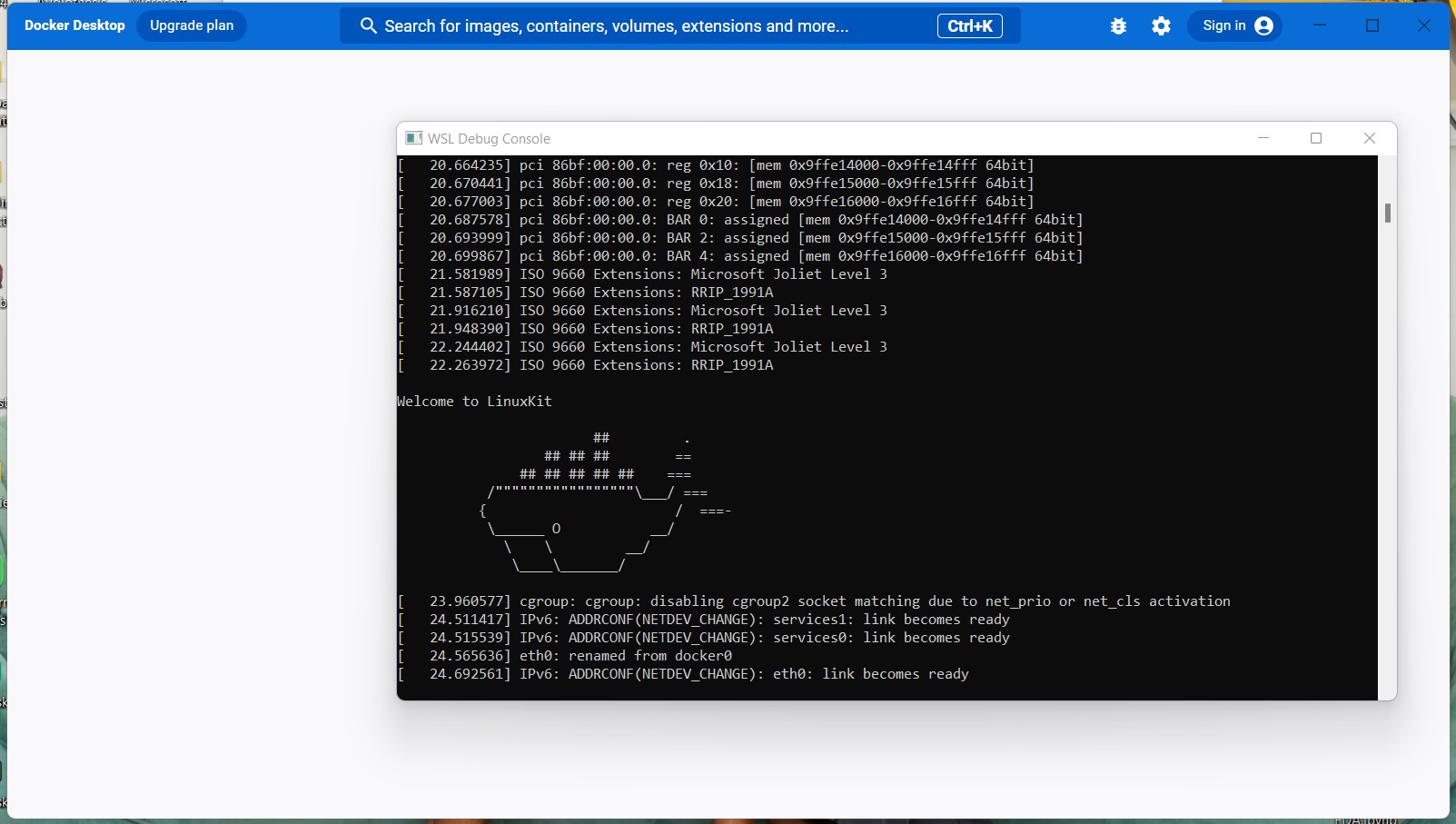Image resolution: width=1456 pixels, height=824 pixels.
Task: Click the WSL Debug Console window icon
Action: pos(413,138)
